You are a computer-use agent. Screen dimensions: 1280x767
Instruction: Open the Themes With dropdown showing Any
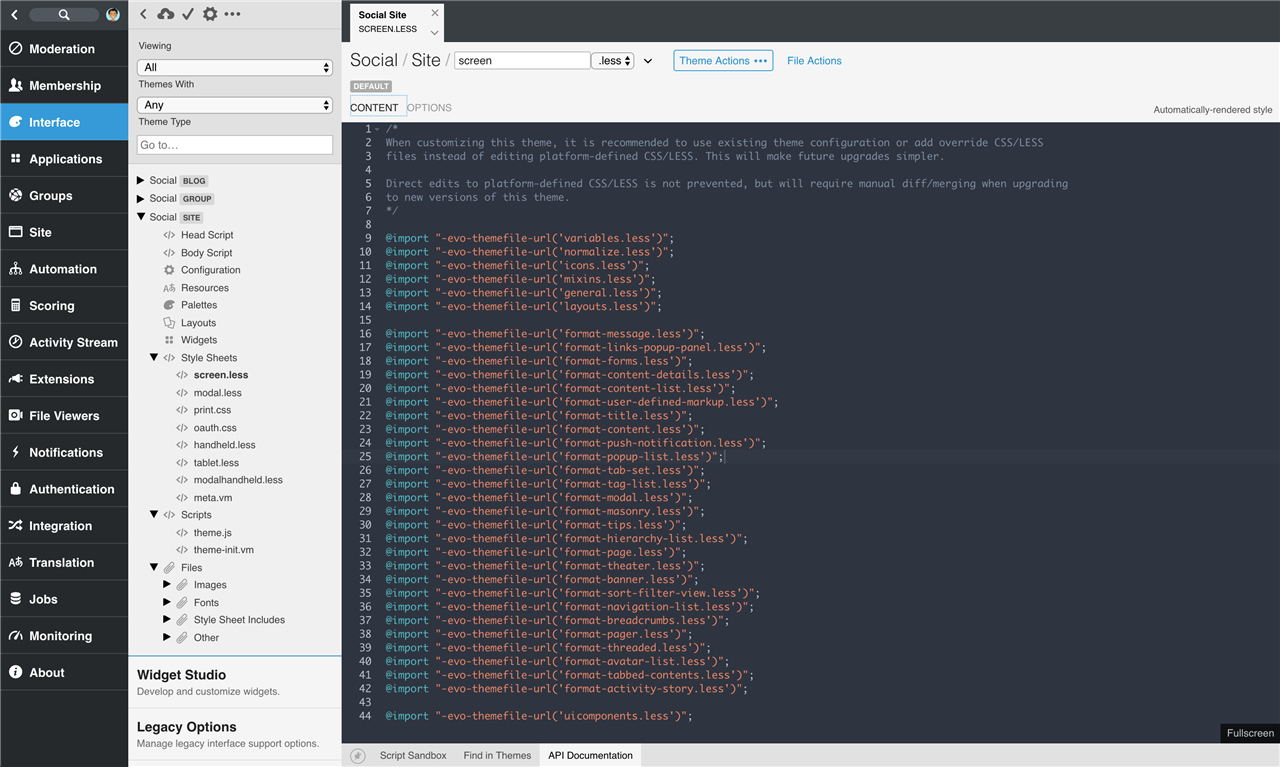coord(235,105)
